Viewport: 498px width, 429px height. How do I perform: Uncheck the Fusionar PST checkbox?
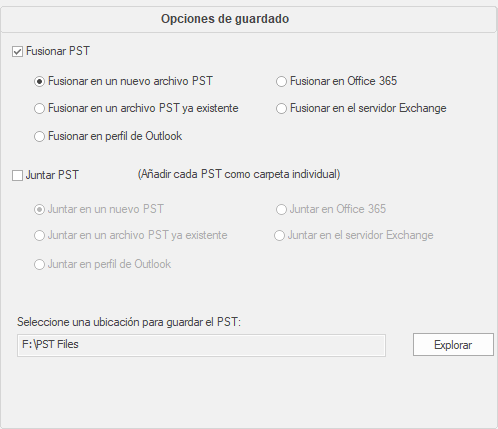point(17,52)
